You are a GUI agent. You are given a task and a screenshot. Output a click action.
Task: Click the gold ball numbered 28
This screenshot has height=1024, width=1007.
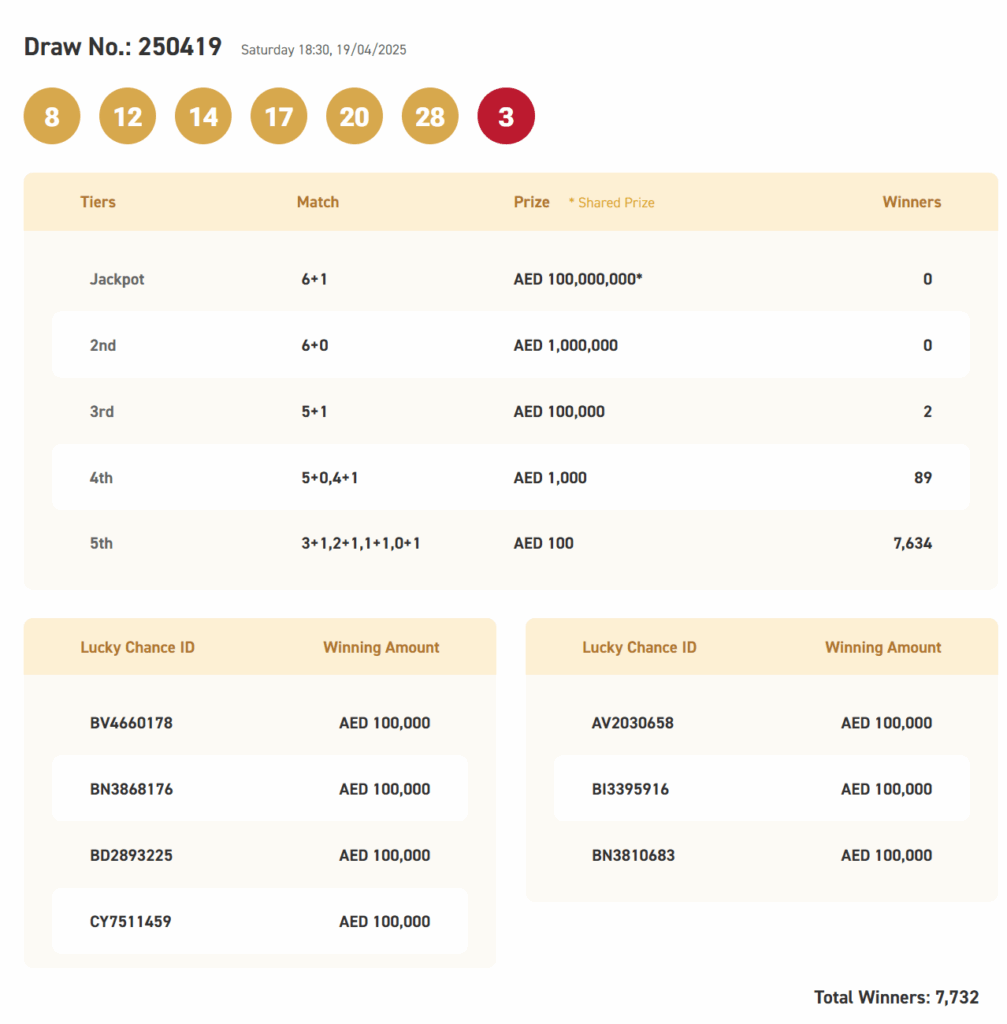click(x=430, y=116)
